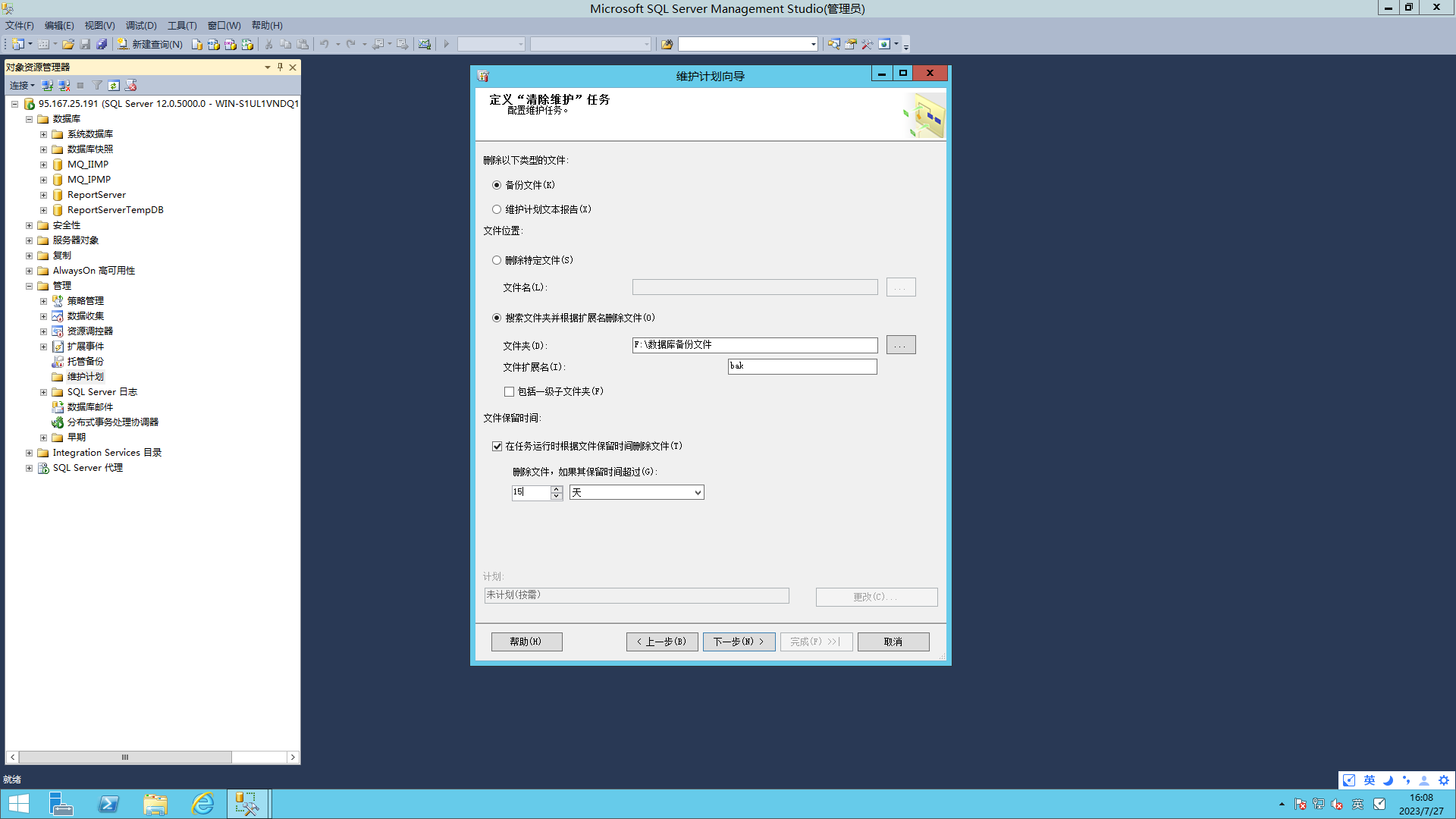The width and height of the screenshot is (1456, 819).
Task: Open the 视图(V) menu
Action: 99,25
